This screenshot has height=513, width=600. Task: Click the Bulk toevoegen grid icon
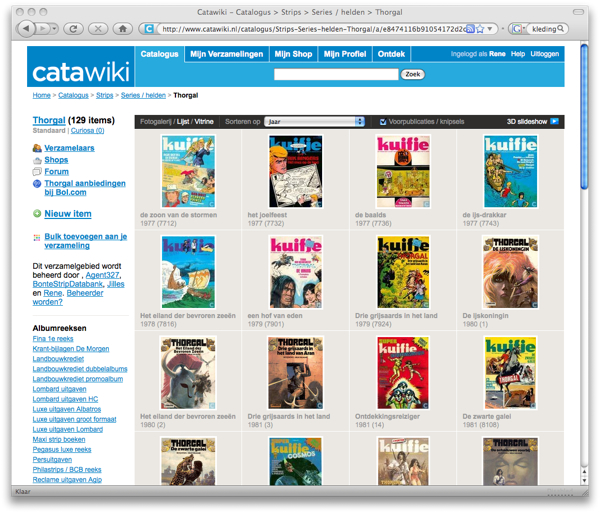point(37,238)
